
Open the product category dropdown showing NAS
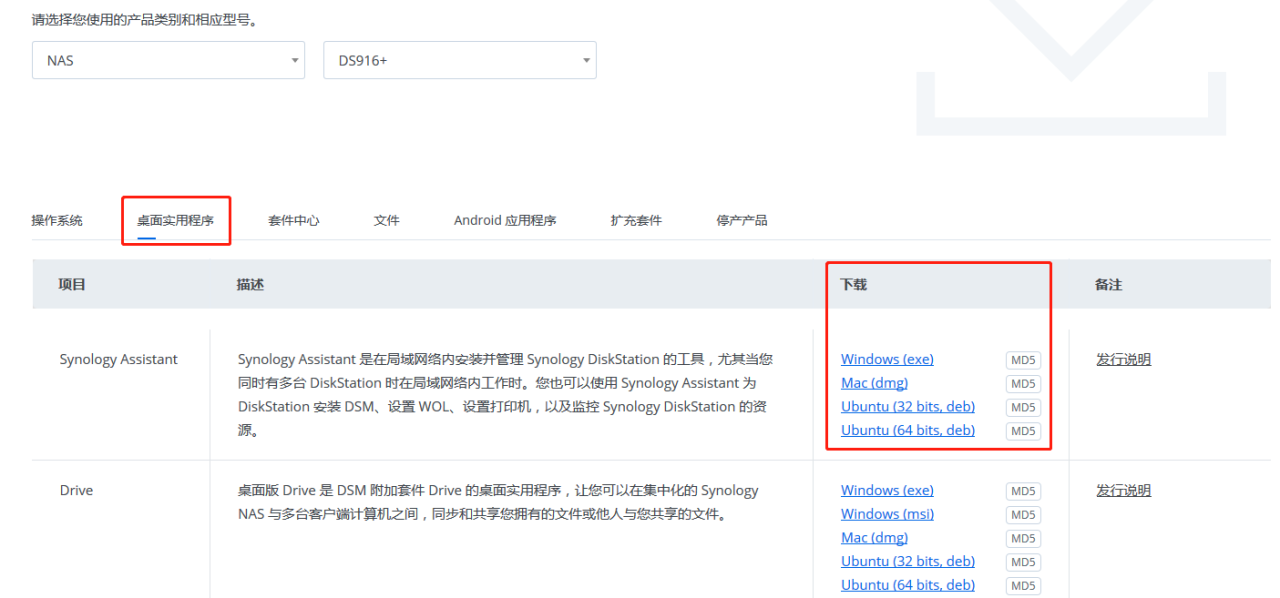[167, 60]
